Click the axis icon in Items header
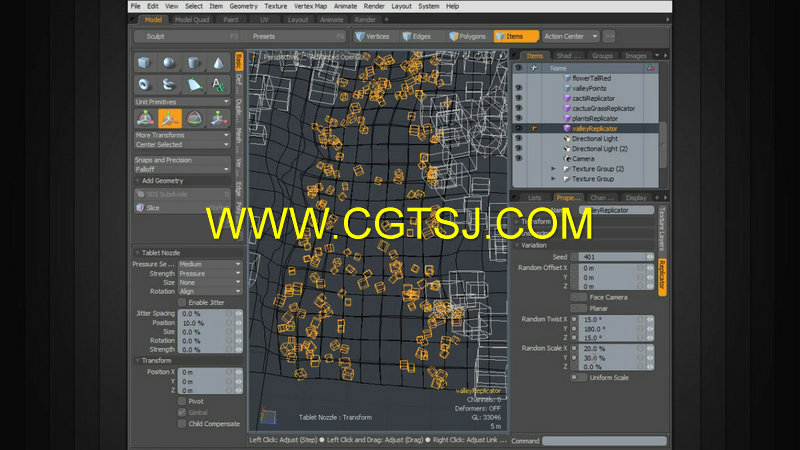800x450 pixels. tap(650, 68)
